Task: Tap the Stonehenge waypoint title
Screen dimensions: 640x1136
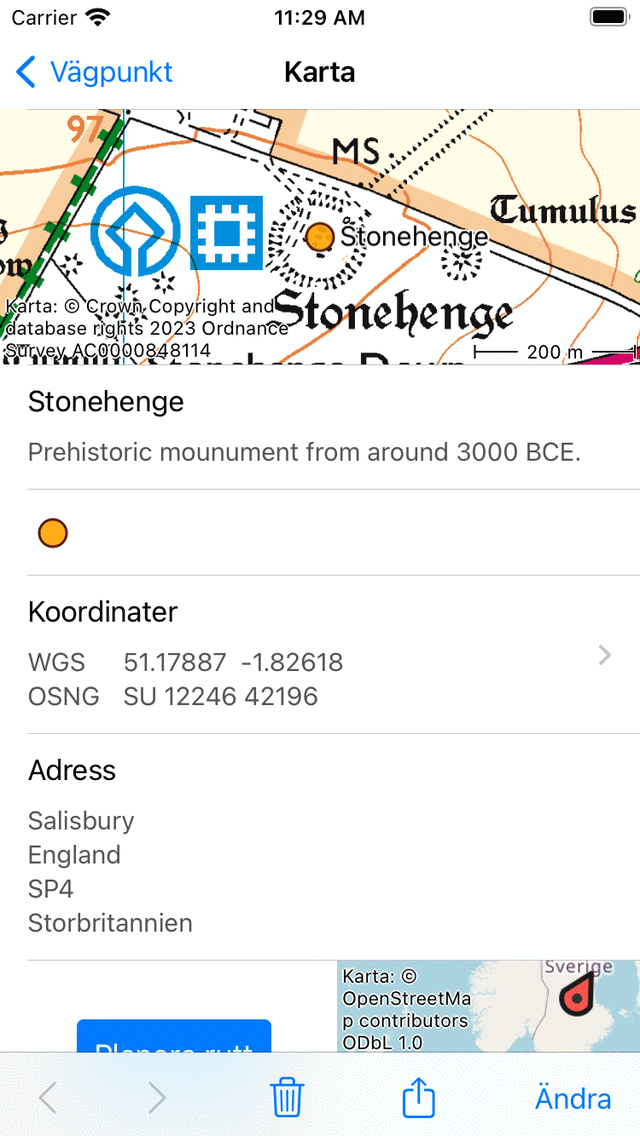Action: [x=106, y=402]
